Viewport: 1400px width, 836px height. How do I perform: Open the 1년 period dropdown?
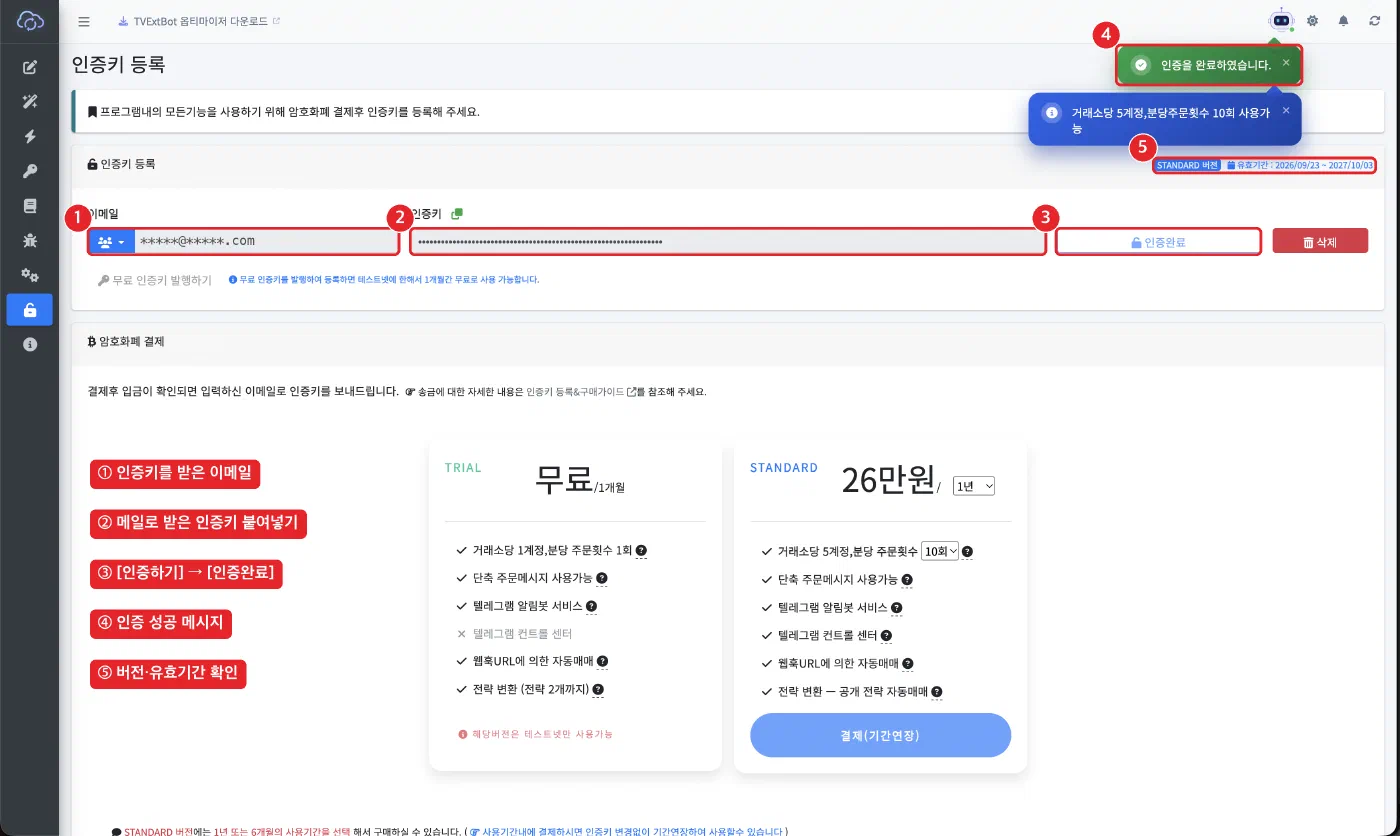(x=974, y=486)
